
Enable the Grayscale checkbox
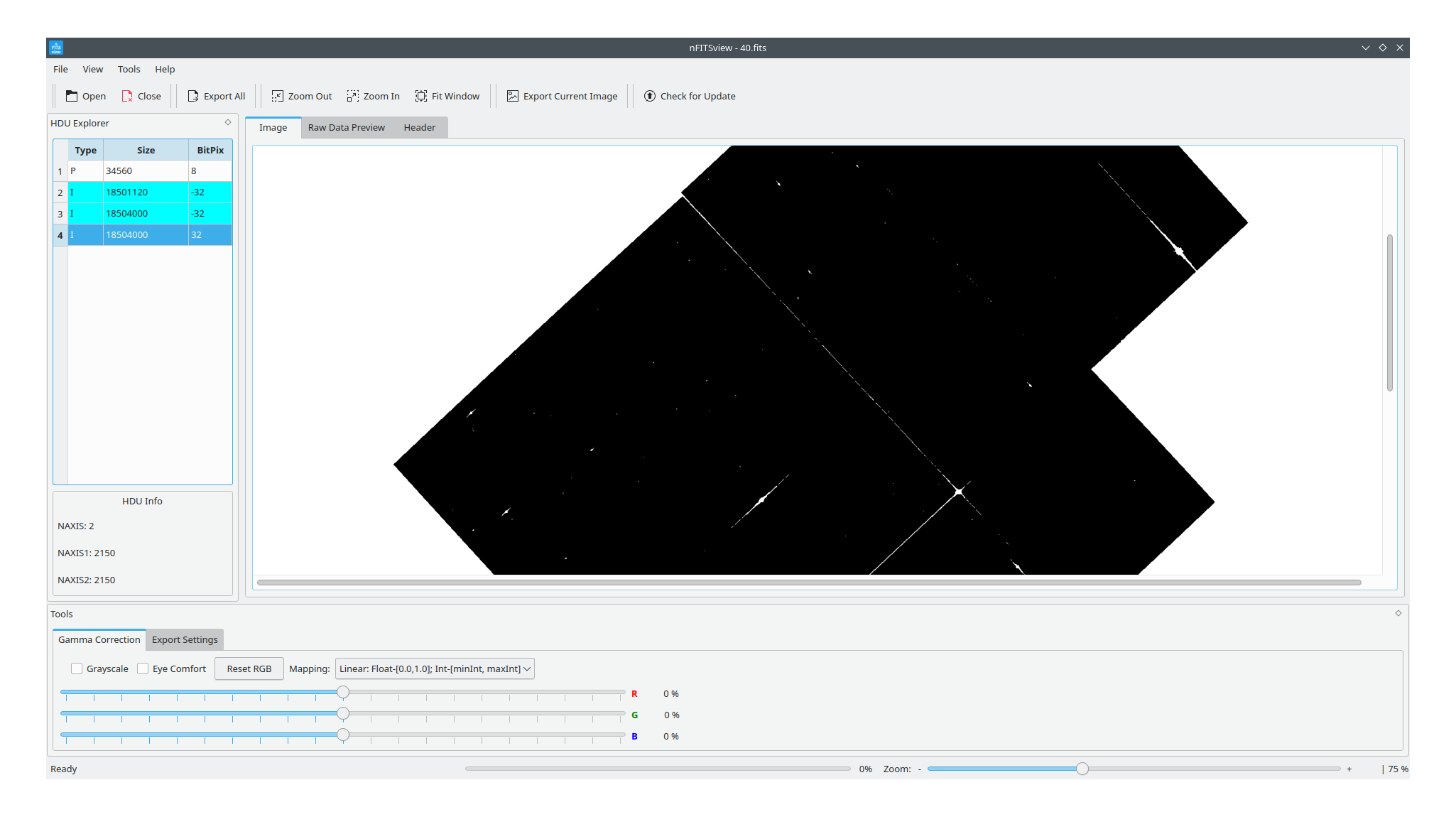tap(77, 668)
